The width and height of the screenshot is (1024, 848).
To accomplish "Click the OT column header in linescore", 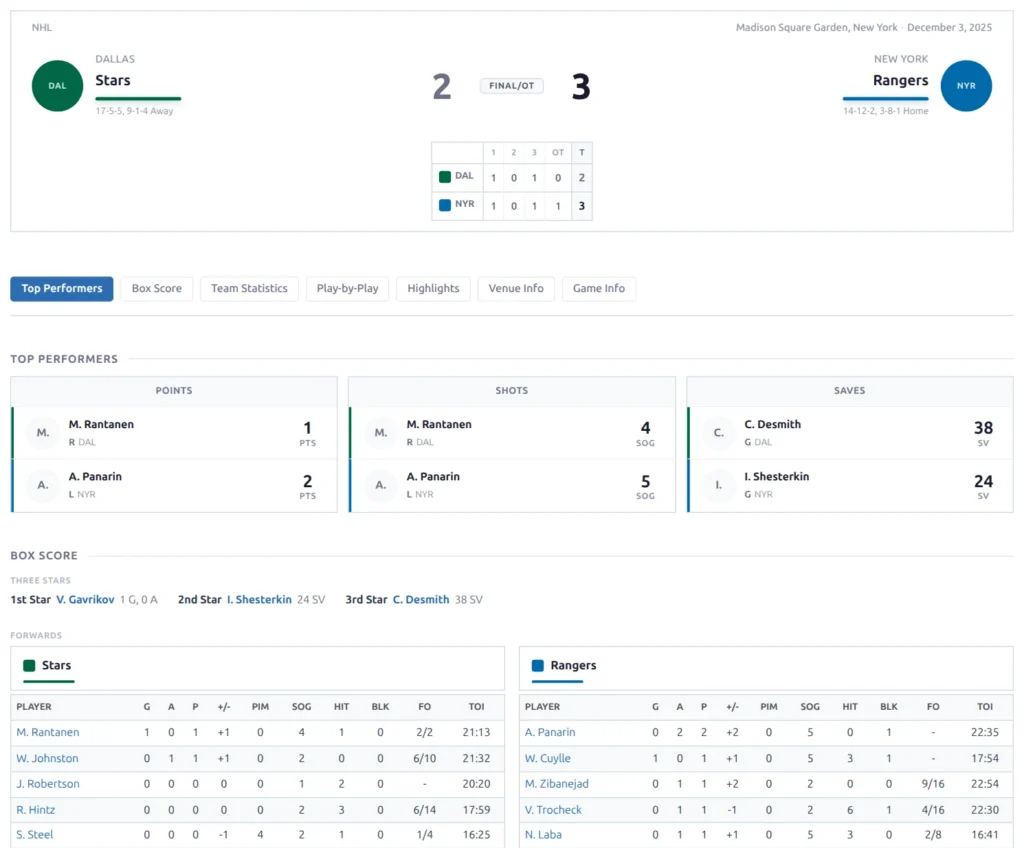I will point(558,153).
